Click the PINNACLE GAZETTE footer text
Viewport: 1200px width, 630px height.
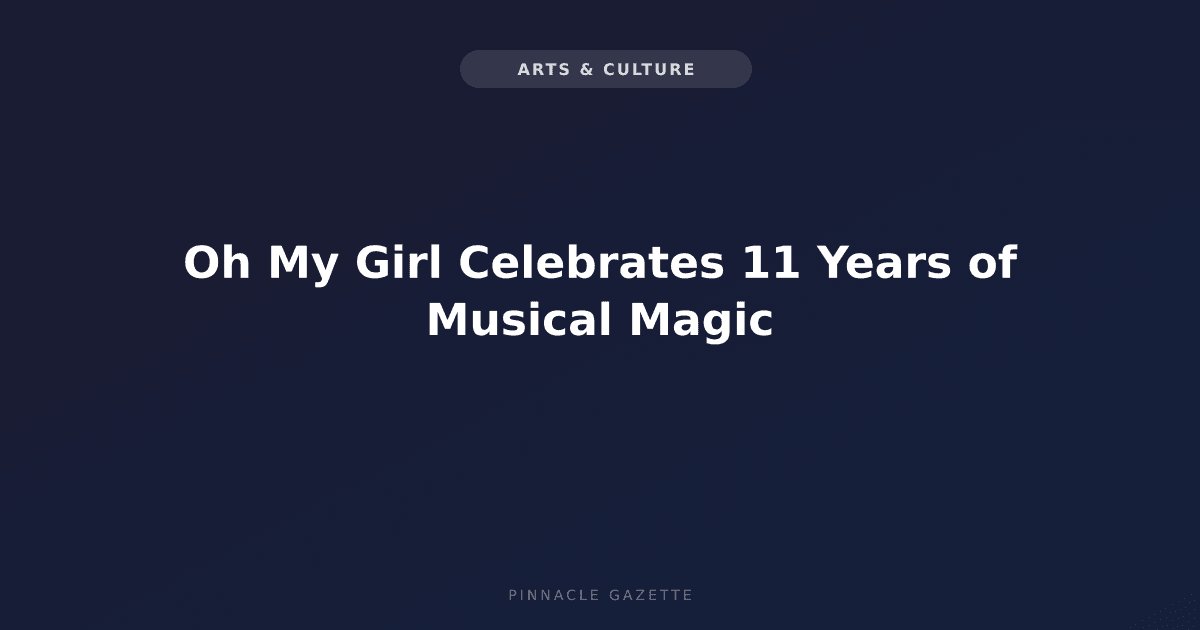click(600, 595)
